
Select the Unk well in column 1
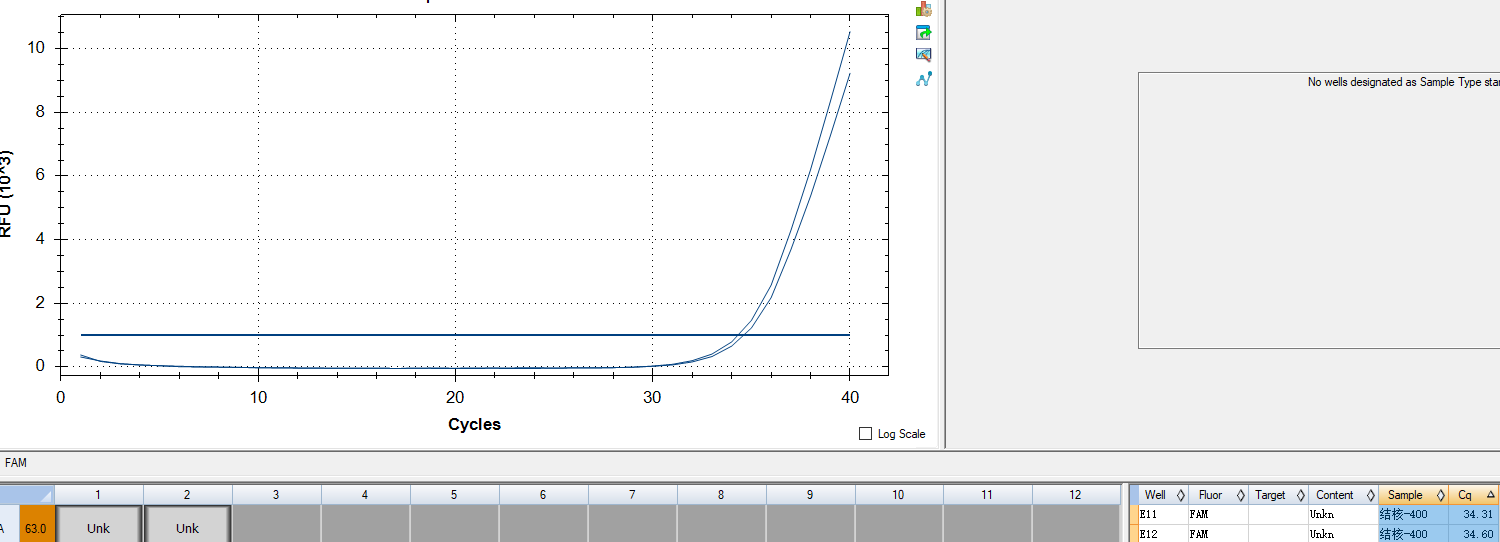[98, 524]
